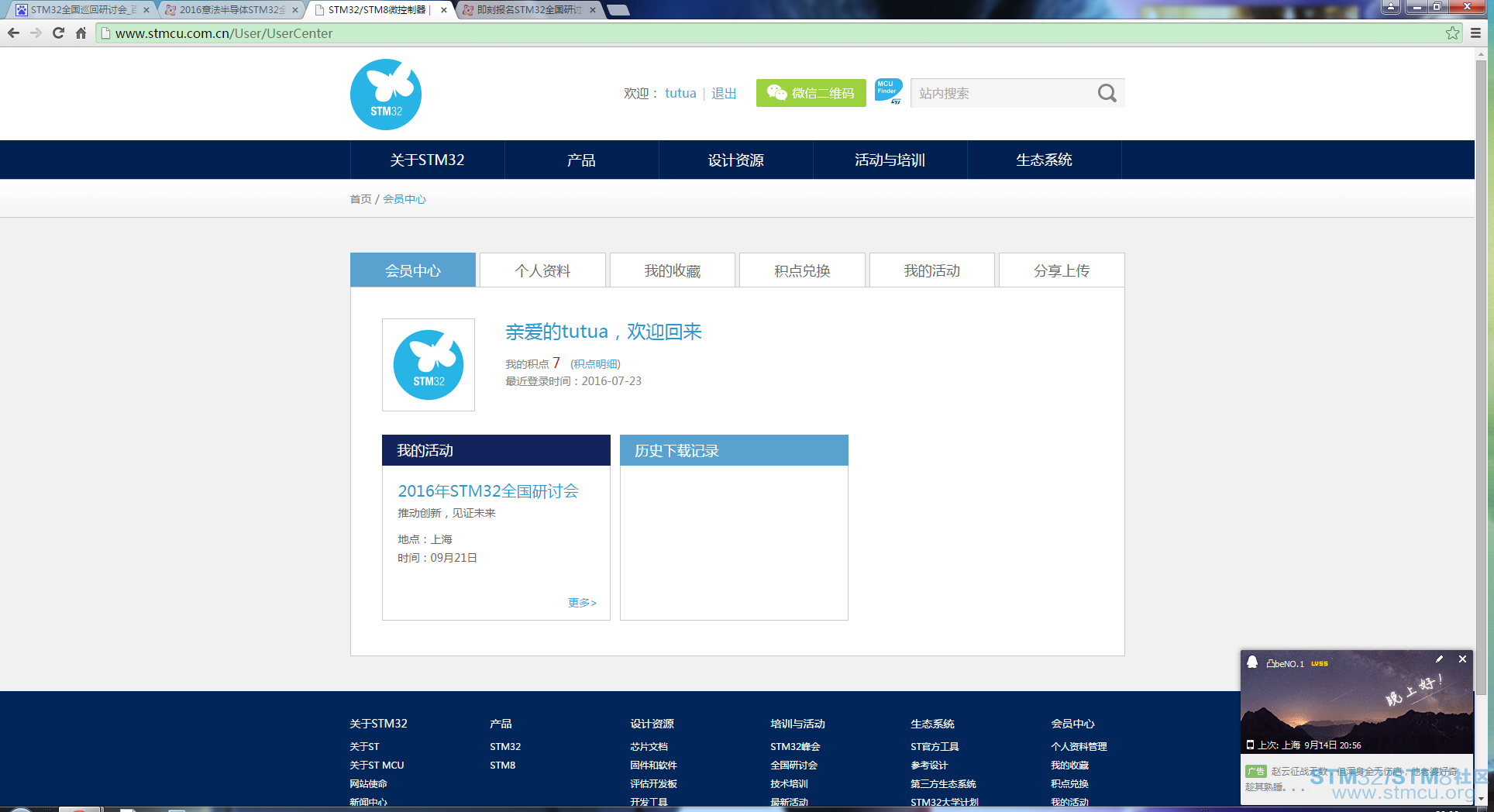
Task: Click the 微信二维码 green button
Action: point(811,93)
